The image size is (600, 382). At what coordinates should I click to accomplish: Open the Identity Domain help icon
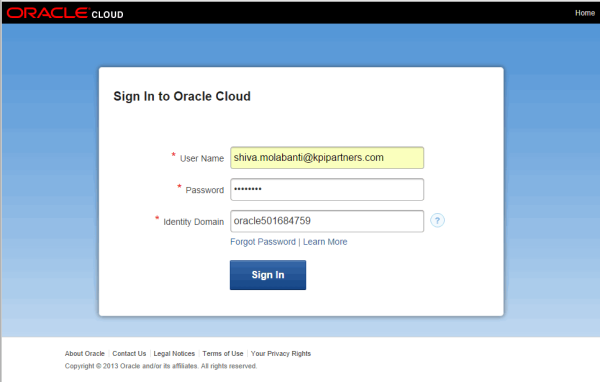pyautogui.click(x=437, y=220)
